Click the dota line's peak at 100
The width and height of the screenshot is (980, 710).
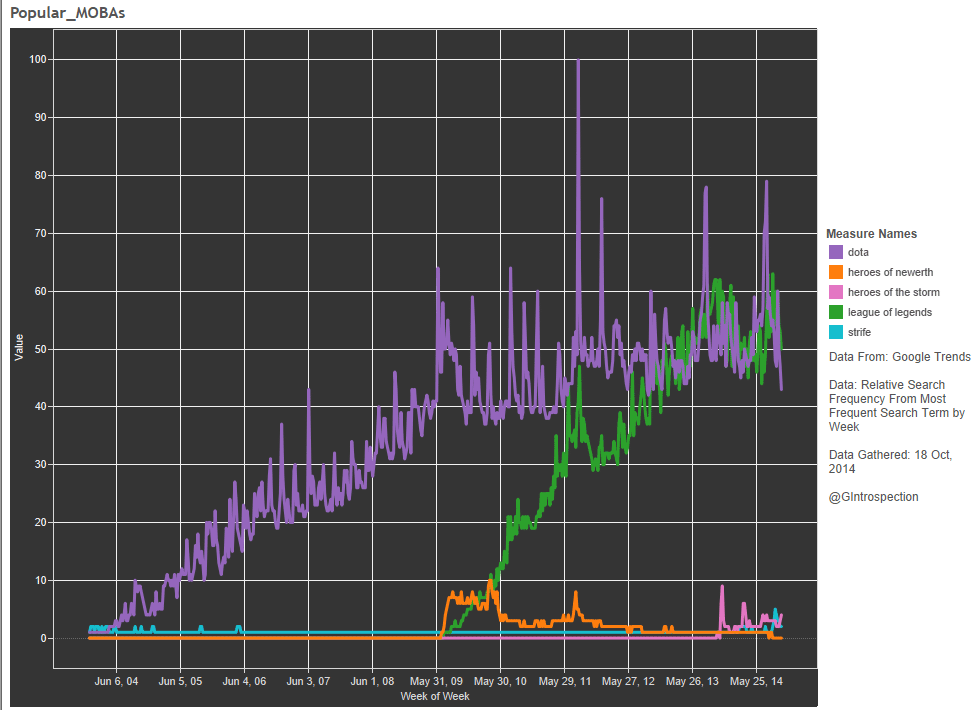pyautogui.click(x=578, y=62)
